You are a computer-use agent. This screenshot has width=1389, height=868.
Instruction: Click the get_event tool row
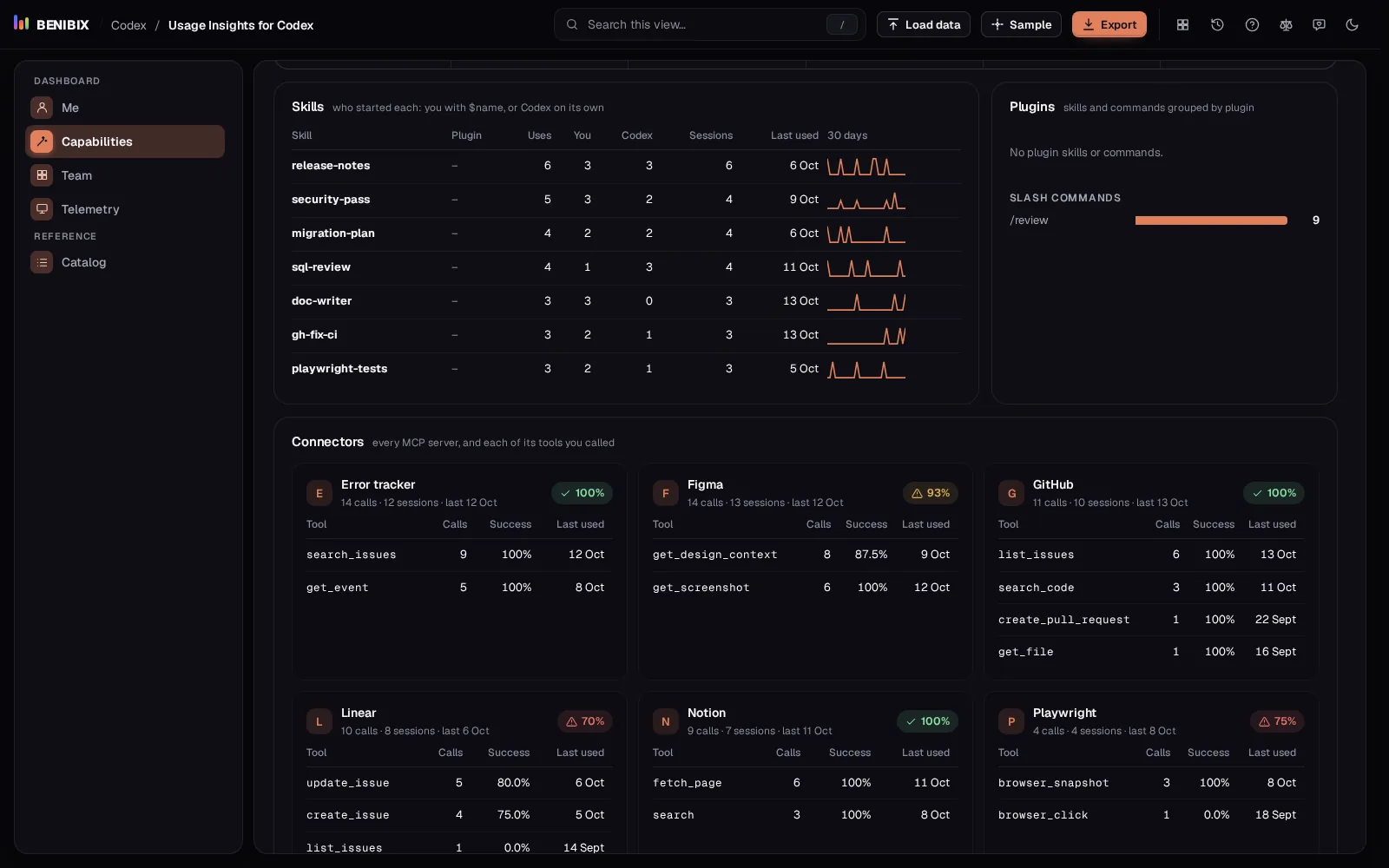click(x=458, y=588)
